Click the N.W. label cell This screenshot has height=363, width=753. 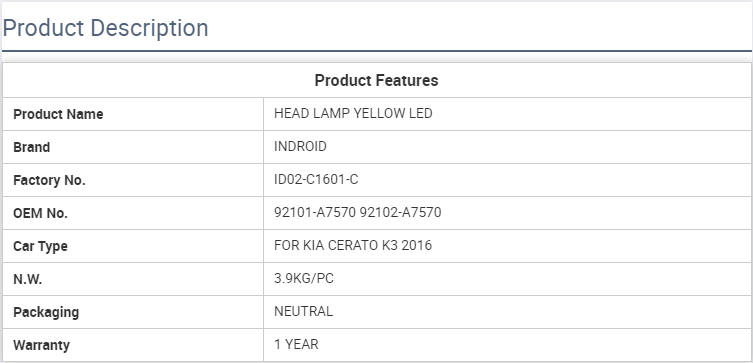click(x=133, y=279)
